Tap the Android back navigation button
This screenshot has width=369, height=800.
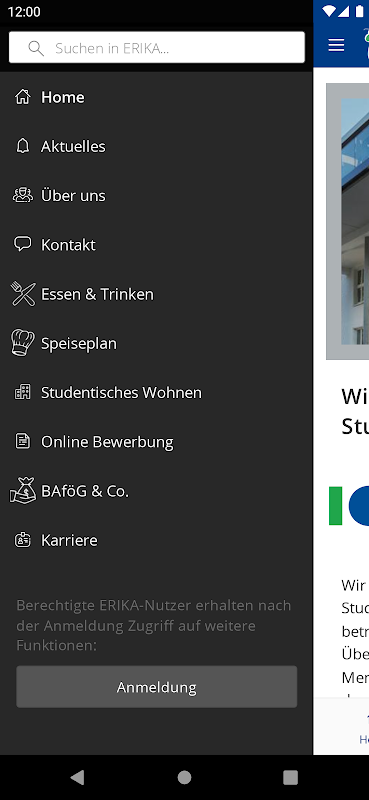click(77, 777)
